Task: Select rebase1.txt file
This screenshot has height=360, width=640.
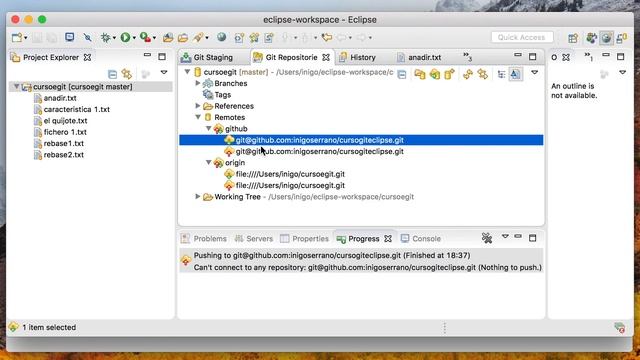Action: click(64, 144)
